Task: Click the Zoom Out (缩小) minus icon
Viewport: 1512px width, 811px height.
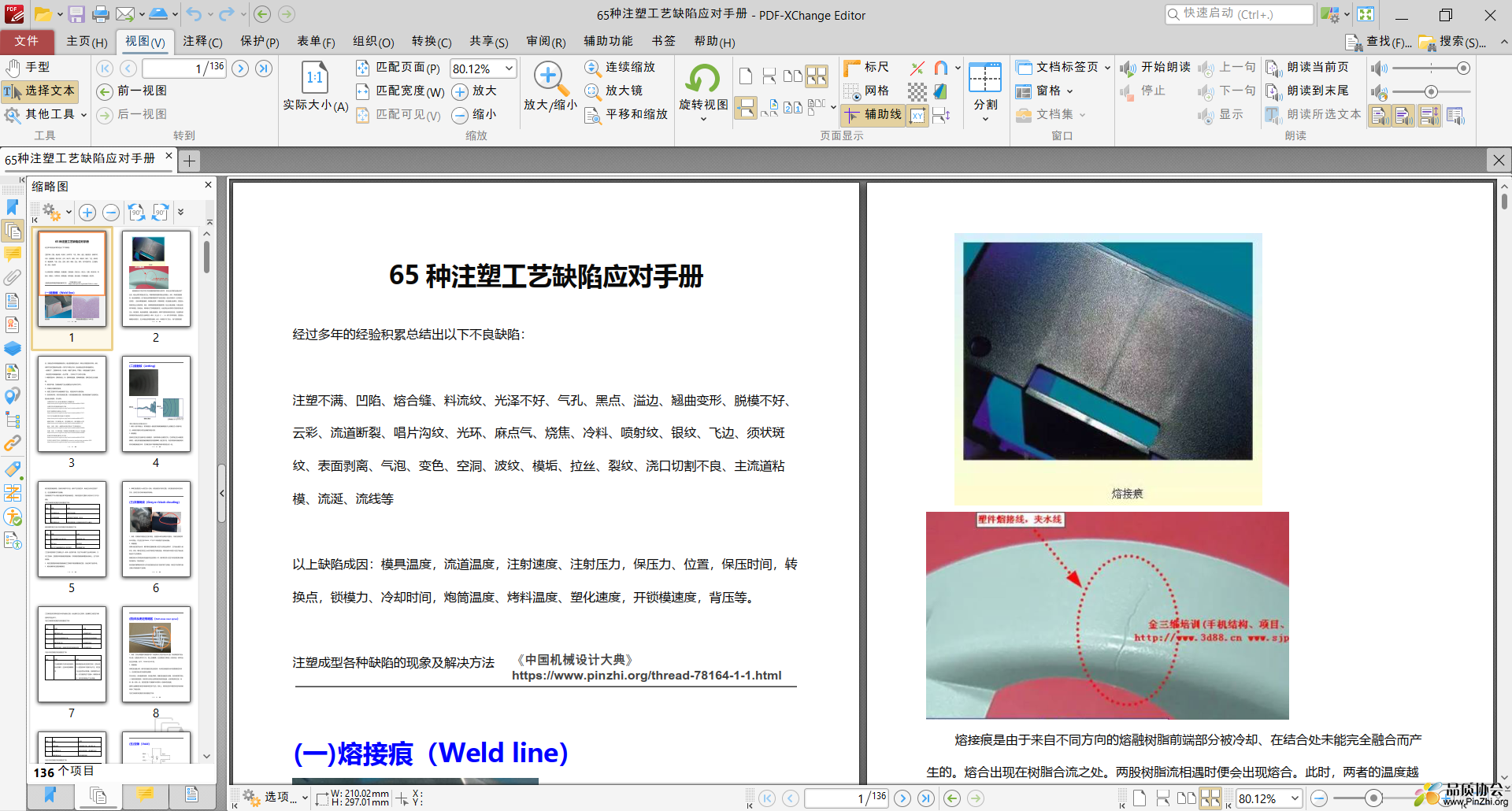Action: [x=461, y=115]
